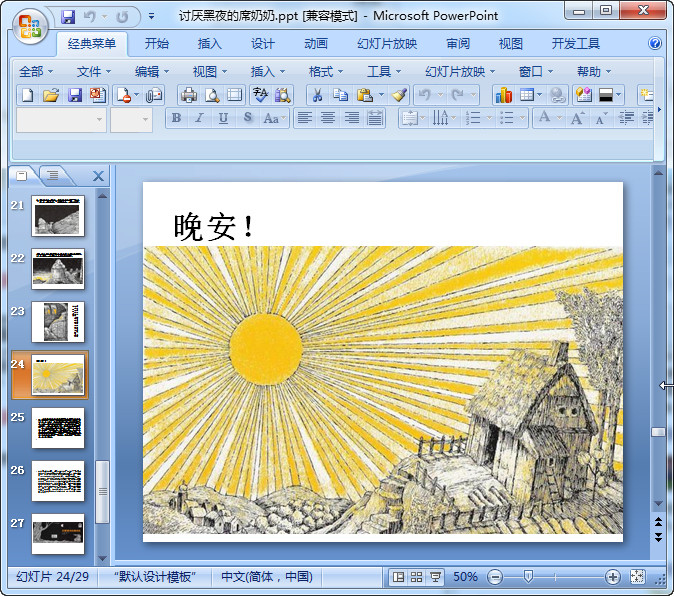Open the font size combo box
Image resolution: width=674 pixels, height=596 pixels.
131,120
